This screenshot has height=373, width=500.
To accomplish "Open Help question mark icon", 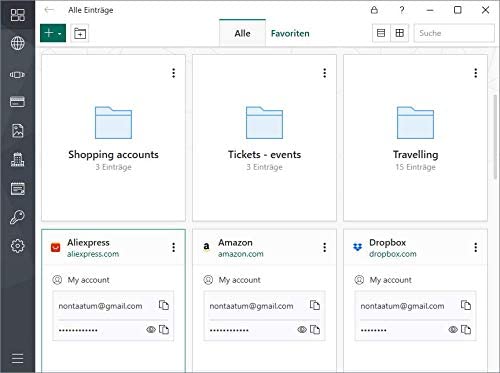I will pyautogui.click(x=402, y=10).
